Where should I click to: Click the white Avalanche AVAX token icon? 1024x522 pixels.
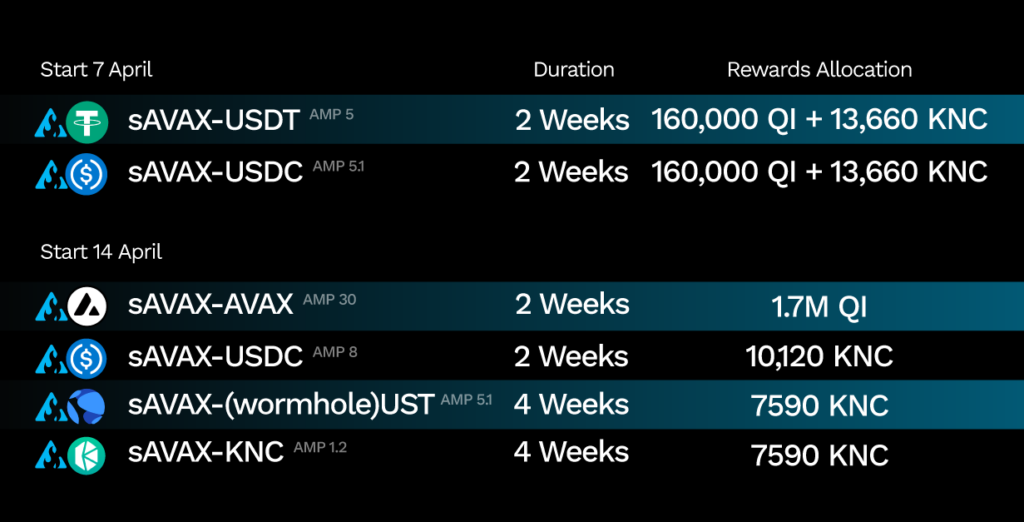86,306
